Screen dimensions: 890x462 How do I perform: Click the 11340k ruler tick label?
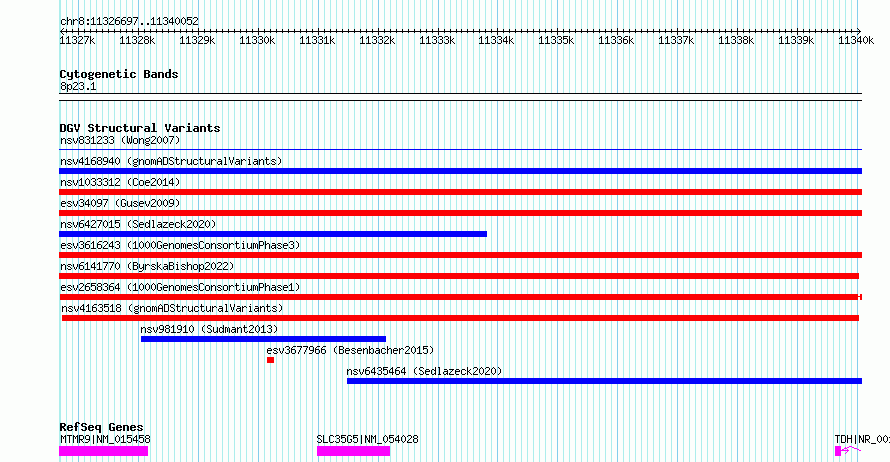(856, 40)
